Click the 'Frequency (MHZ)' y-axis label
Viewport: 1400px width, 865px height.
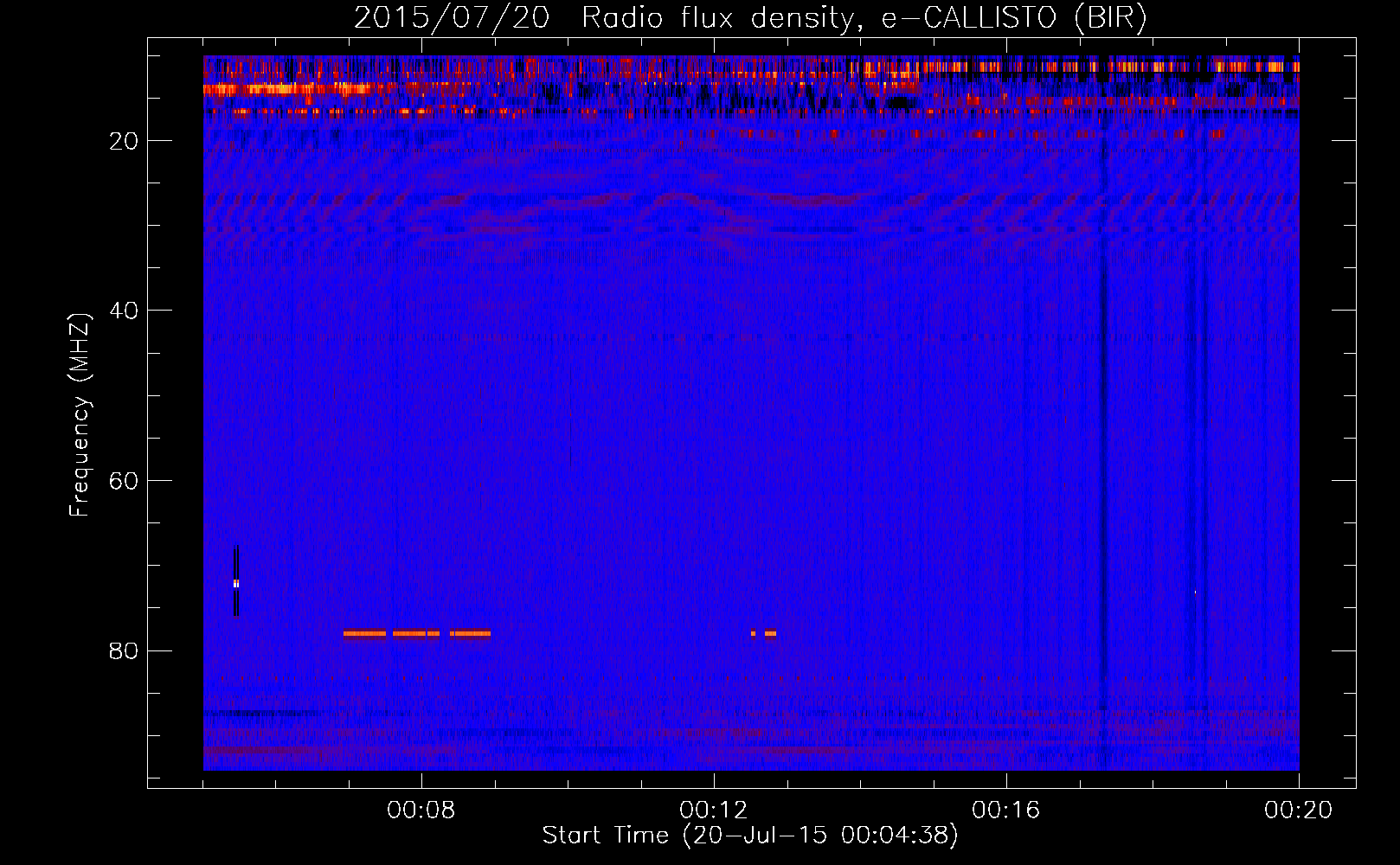pos(80,415)
